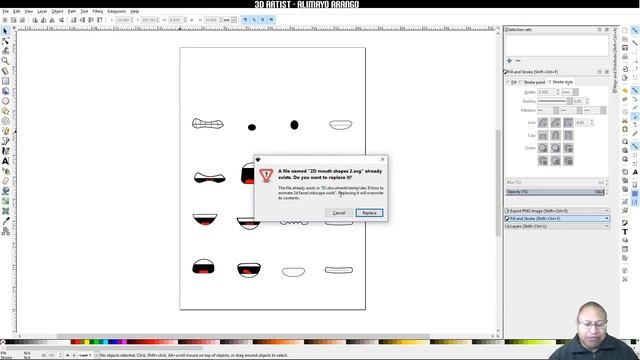Select the Connector tool

pyautogui.click(x=5, y=231)
